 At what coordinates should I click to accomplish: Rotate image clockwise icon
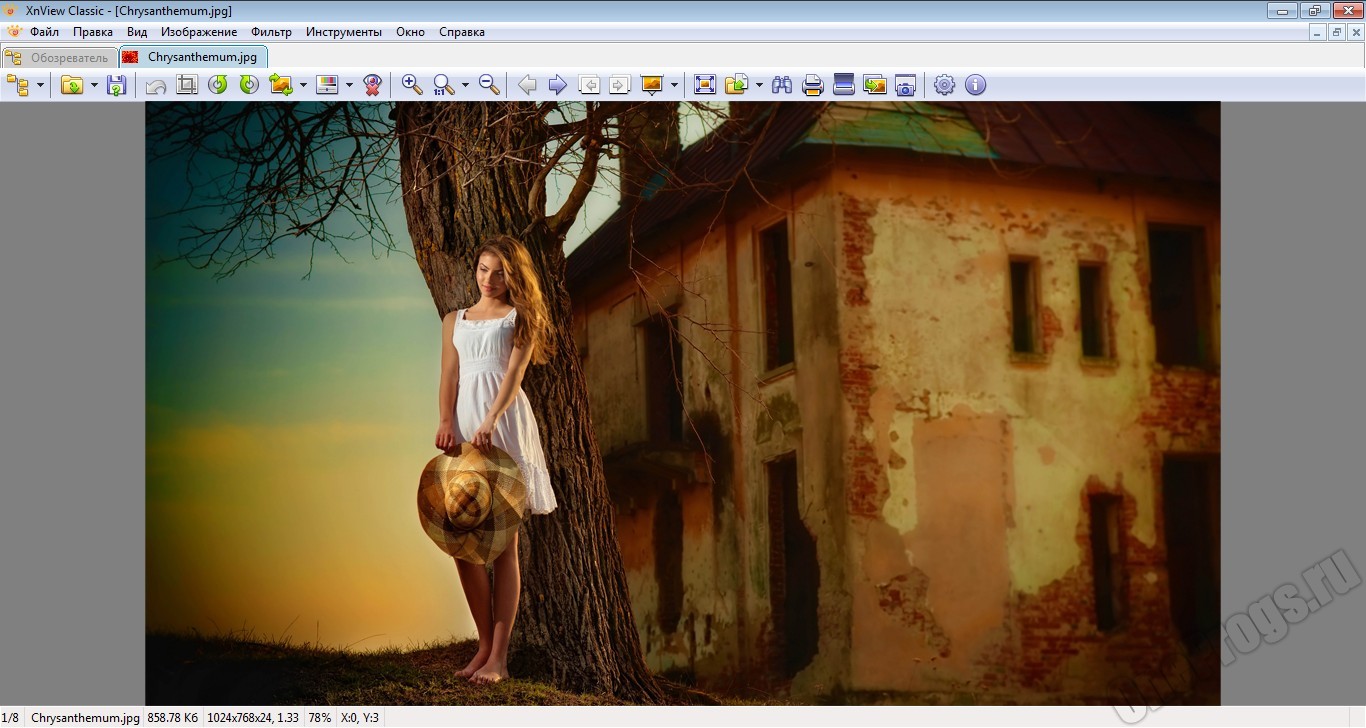(248, 85)
